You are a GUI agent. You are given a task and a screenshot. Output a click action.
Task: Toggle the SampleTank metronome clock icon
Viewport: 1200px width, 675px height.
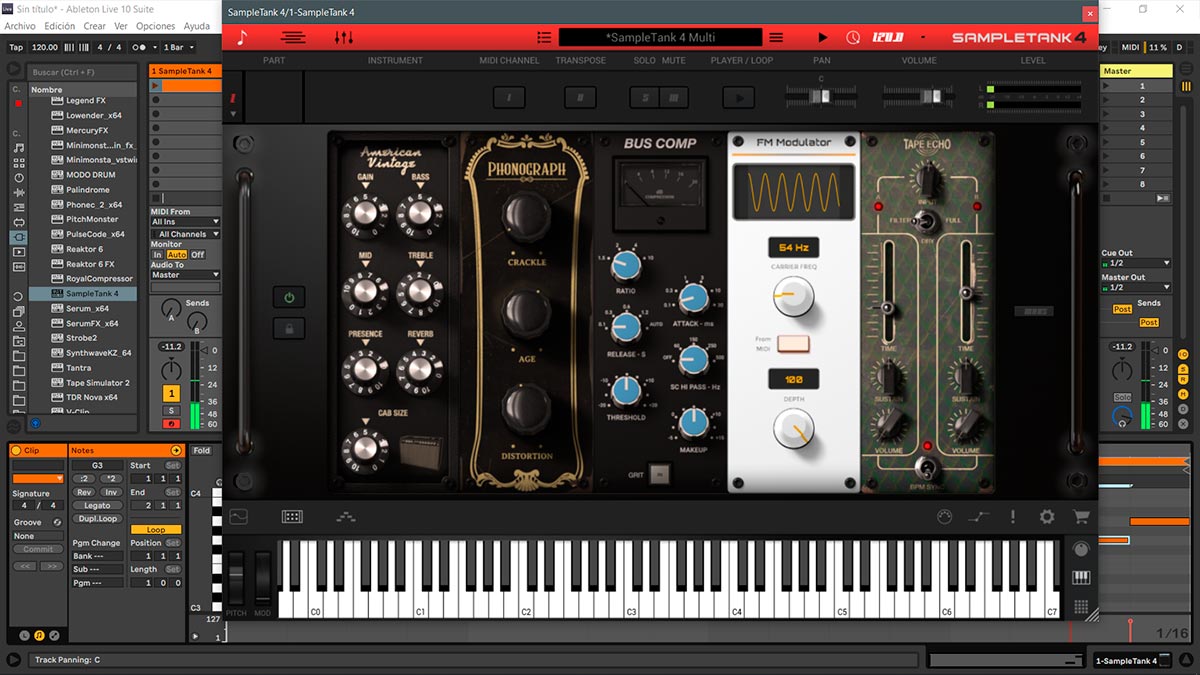pyautogui.click(x=853, y=37)
